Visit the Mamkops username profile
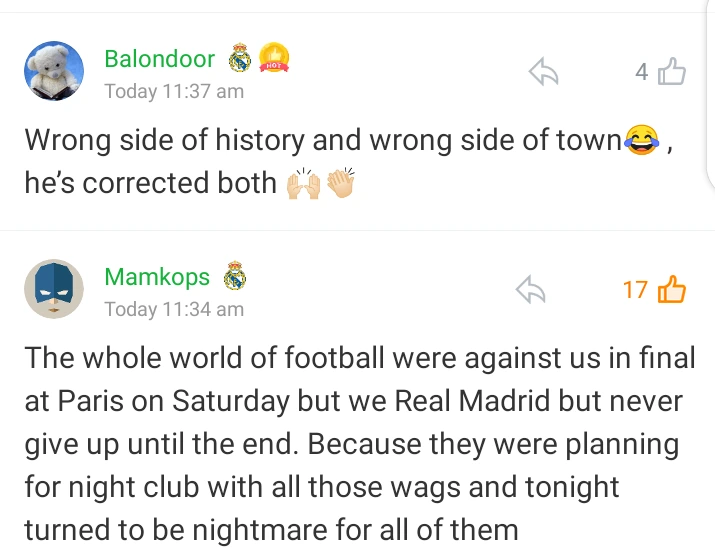Viewport: 715px width, 555px height. point(157,277)
